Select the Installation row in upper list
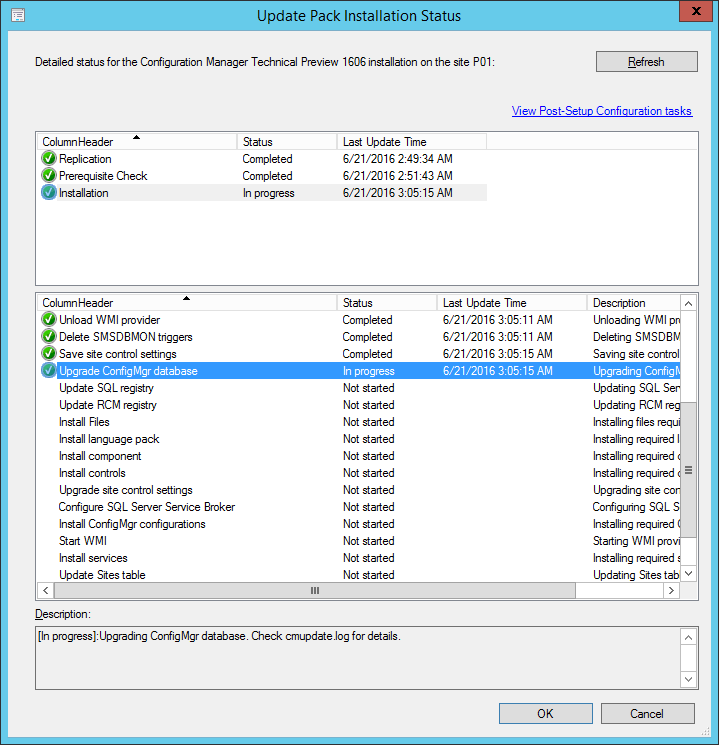Screen dimensions: 719x745 click(x=262, y=192)
